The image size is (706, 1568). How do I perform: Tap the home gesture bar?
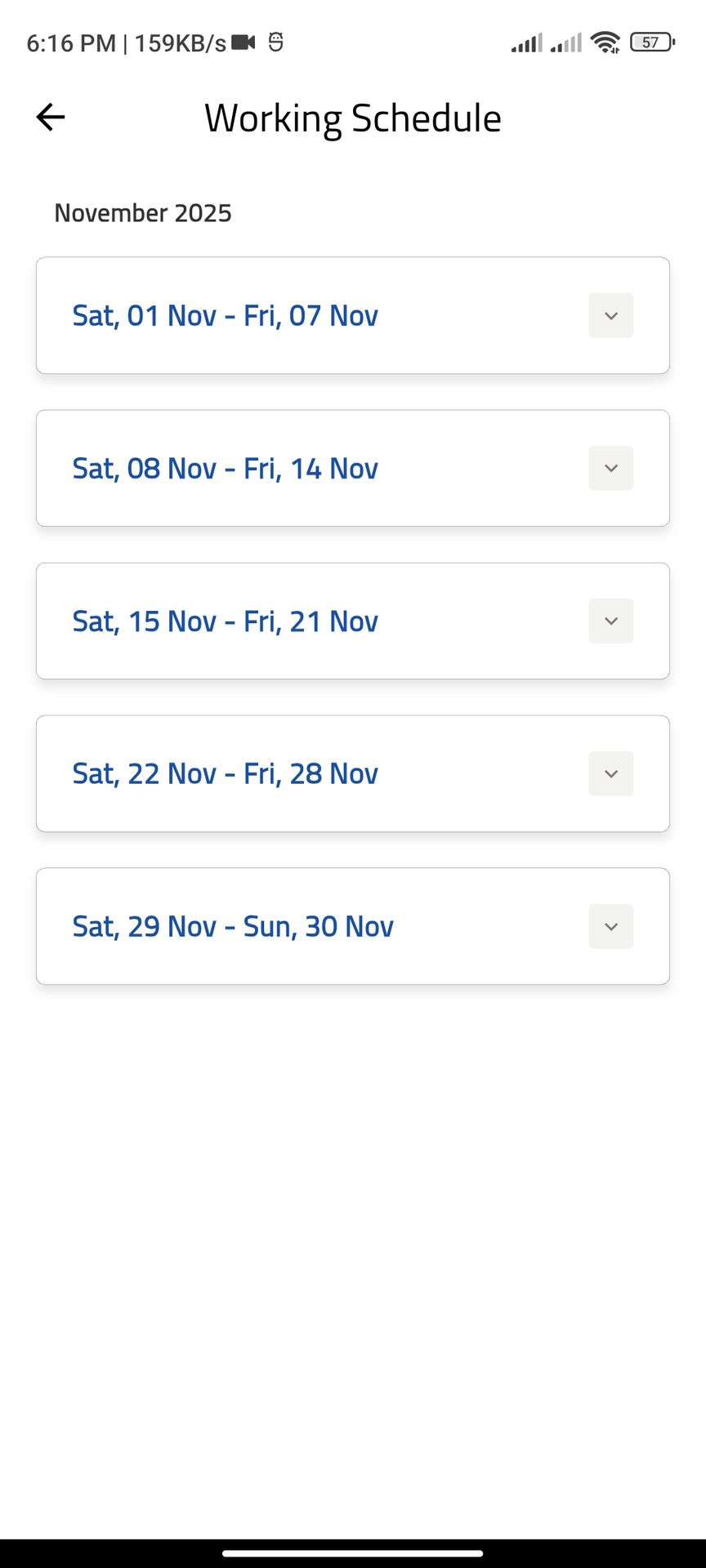[x=353, y=1553]
